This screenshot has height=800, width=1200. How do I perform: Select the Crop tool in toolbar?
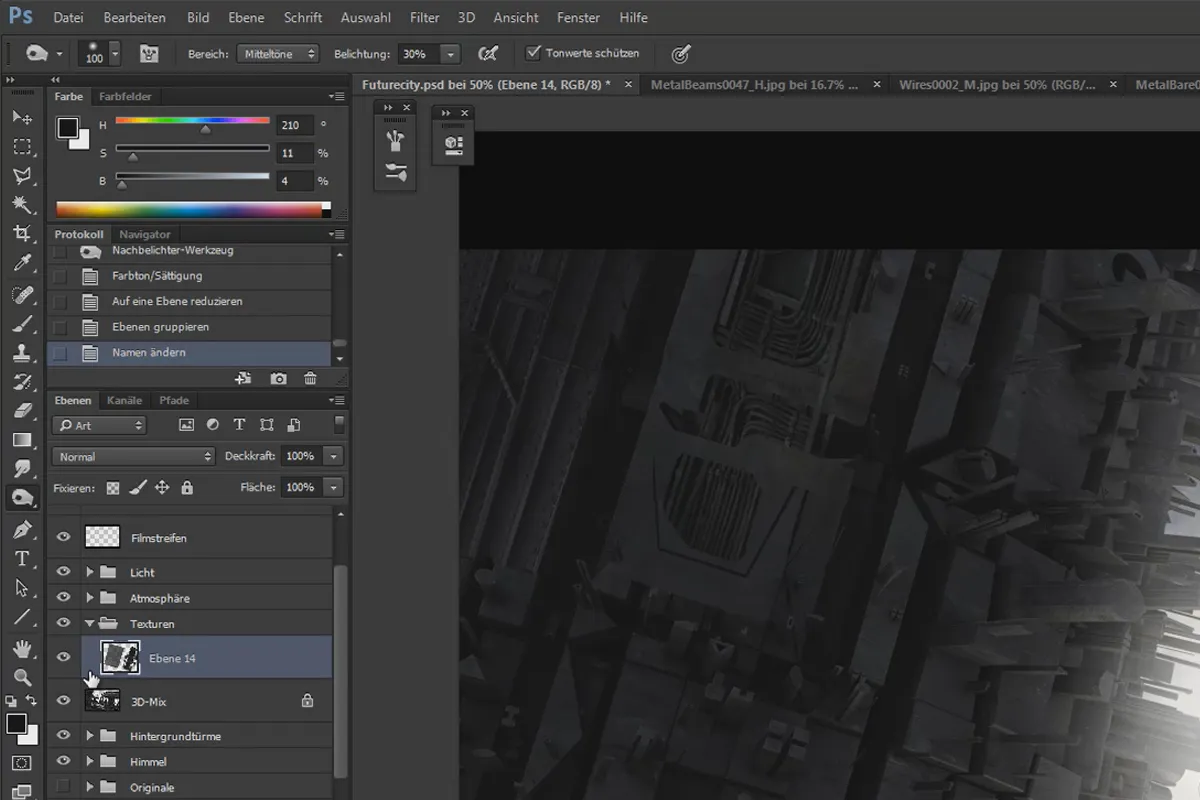pyautogui.click(x=21, y=234)
